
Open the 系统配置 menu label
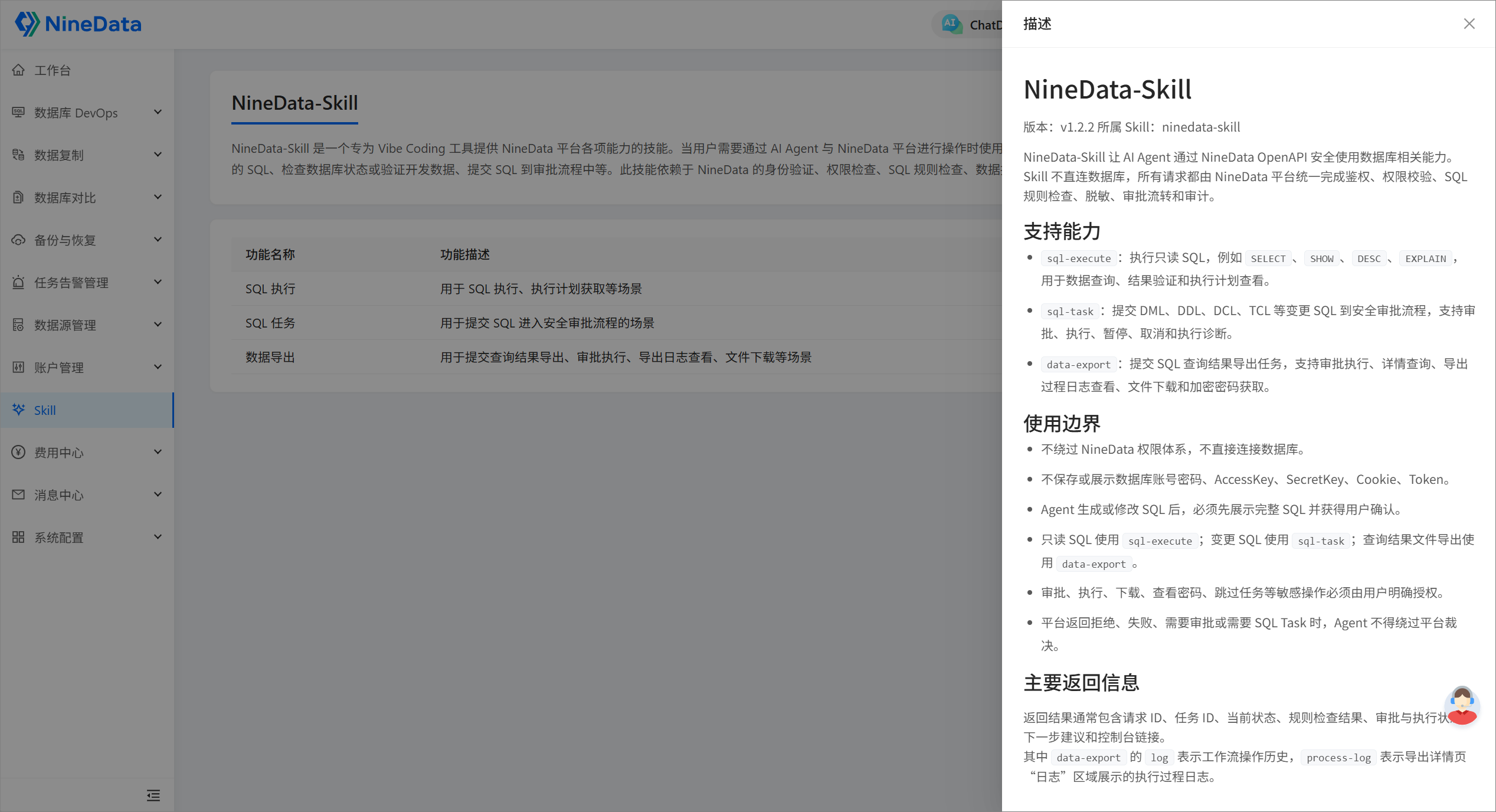pyautogui.click(x=59, y=538)
